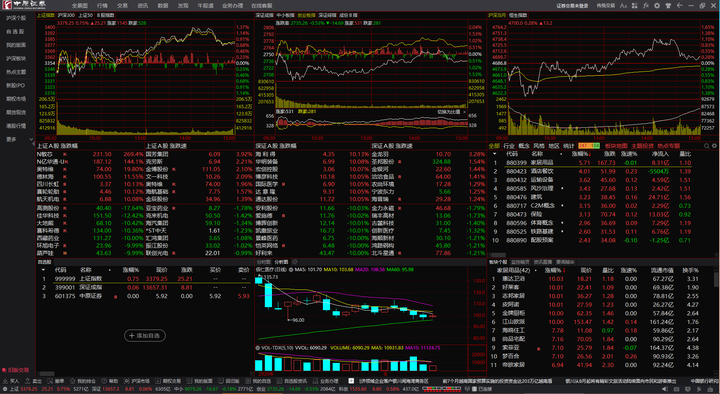Open the 在线客服 menu item
Image resolution: width=720 pixels, height=394 pixels.
(262, 6)
